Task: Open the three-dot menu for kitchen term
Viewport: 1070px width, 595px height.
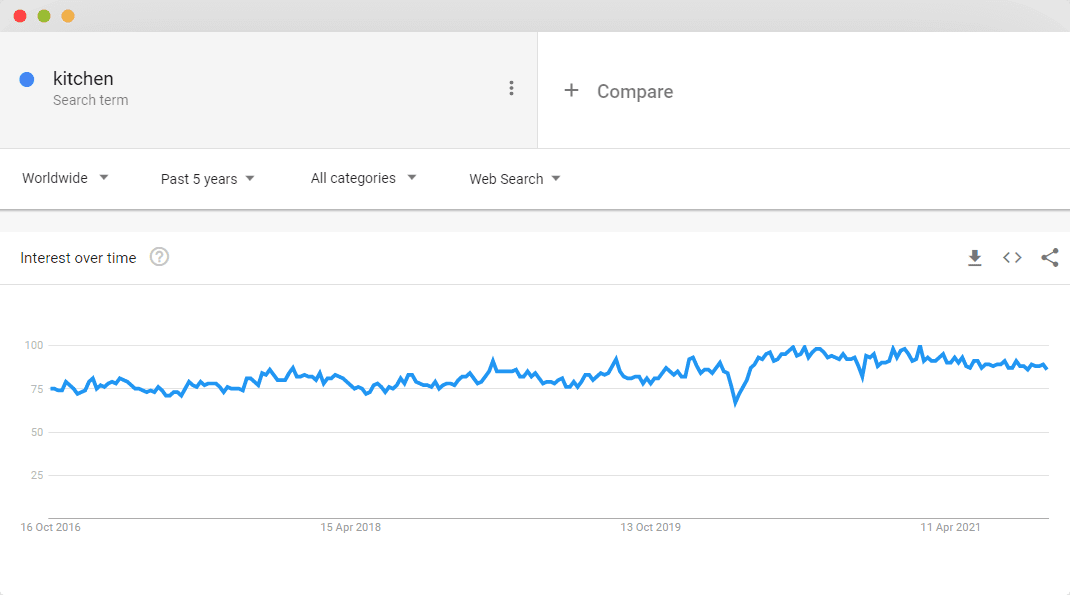Action: 511,88
